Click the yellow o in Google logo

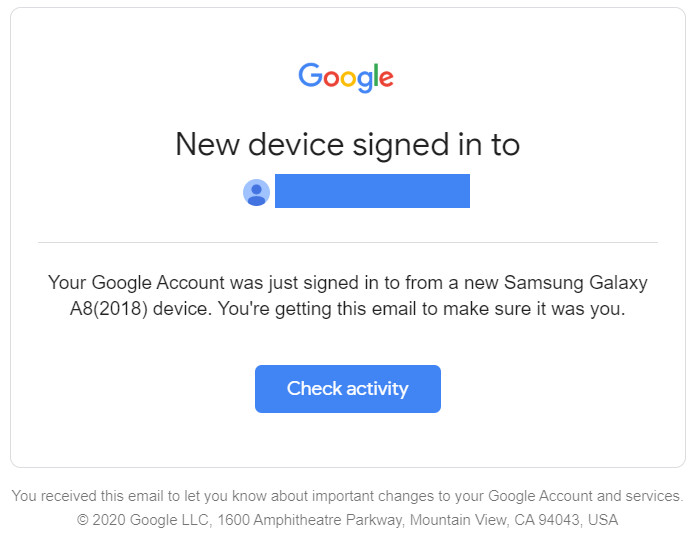348,78
